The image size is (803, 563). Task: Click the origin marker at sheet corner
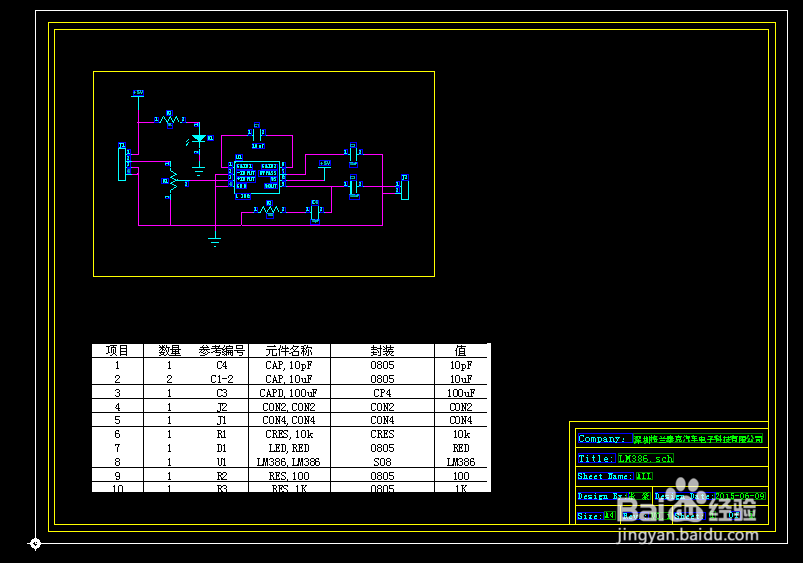tap(35, 544)
